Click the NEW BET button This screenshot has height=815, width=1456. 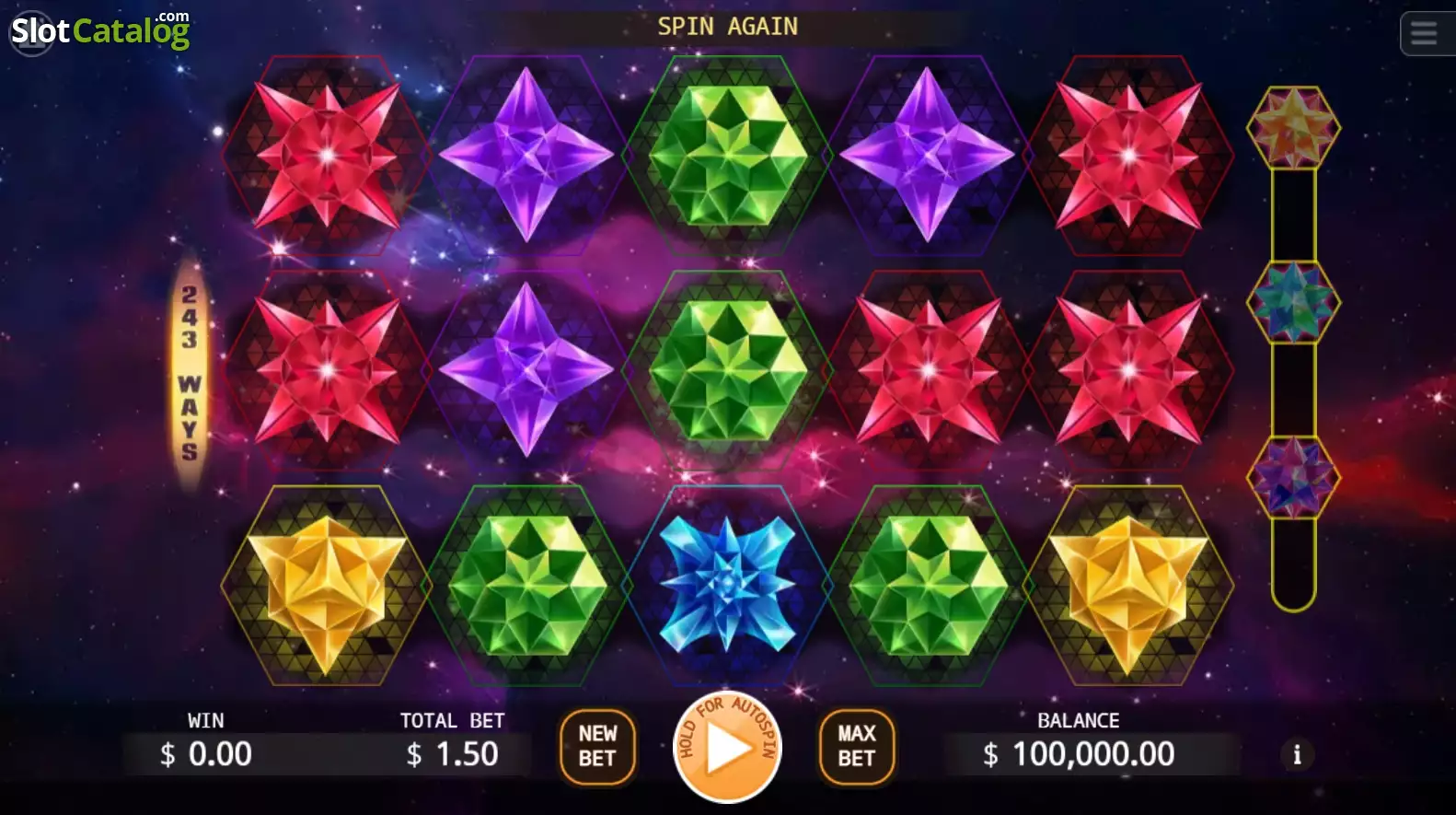597,746
